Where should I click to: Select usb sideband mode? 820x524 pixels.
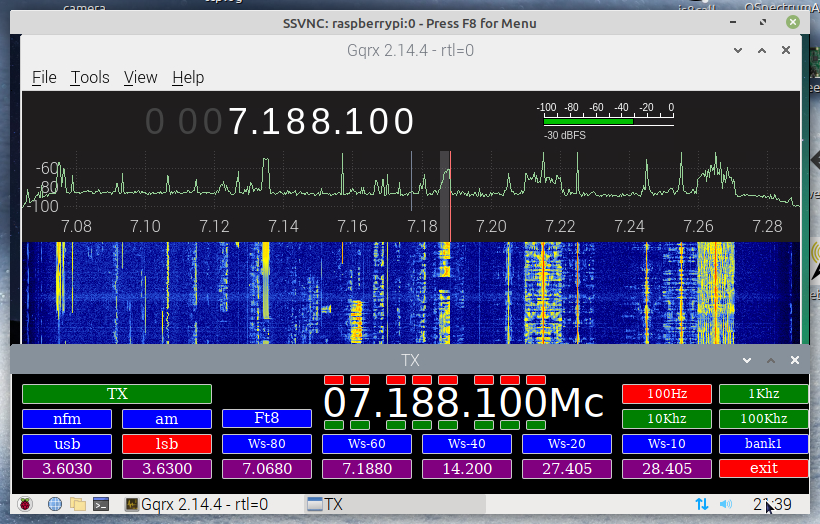point(67,444)
